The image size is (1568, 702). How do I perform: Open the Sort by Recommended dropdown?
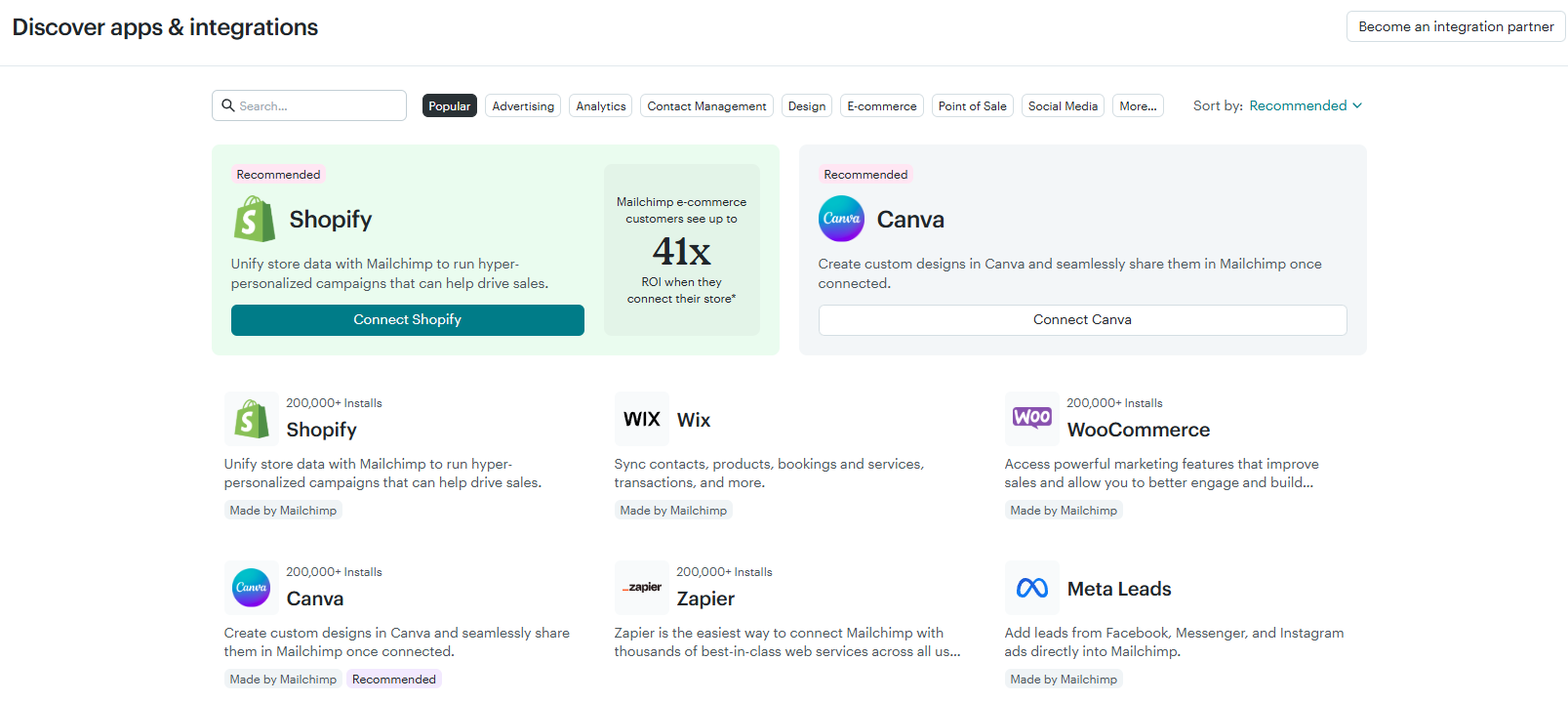(1306, 105)
